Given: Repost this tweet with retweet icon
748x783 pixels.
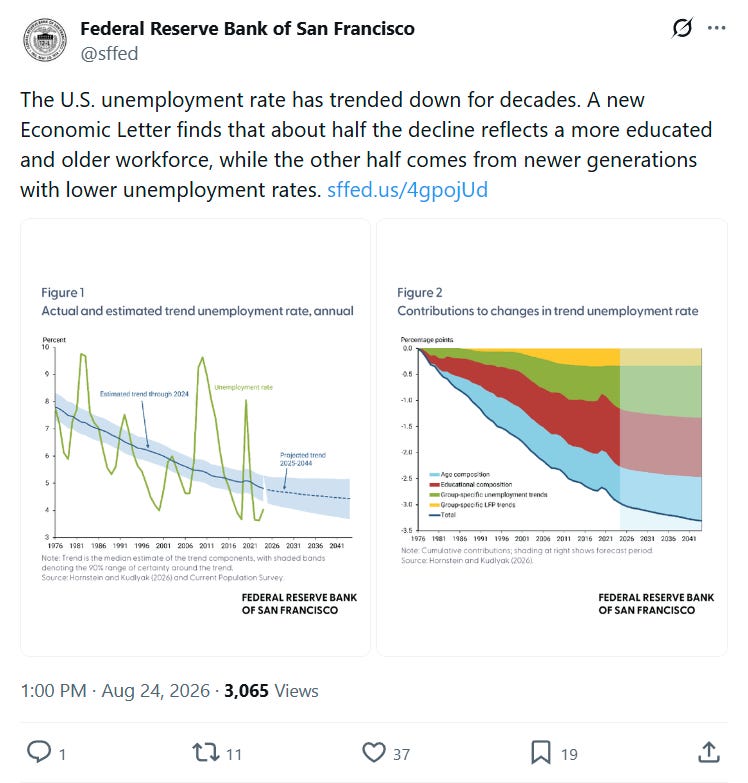Looking at the screenshot, I should click(206, 753).
